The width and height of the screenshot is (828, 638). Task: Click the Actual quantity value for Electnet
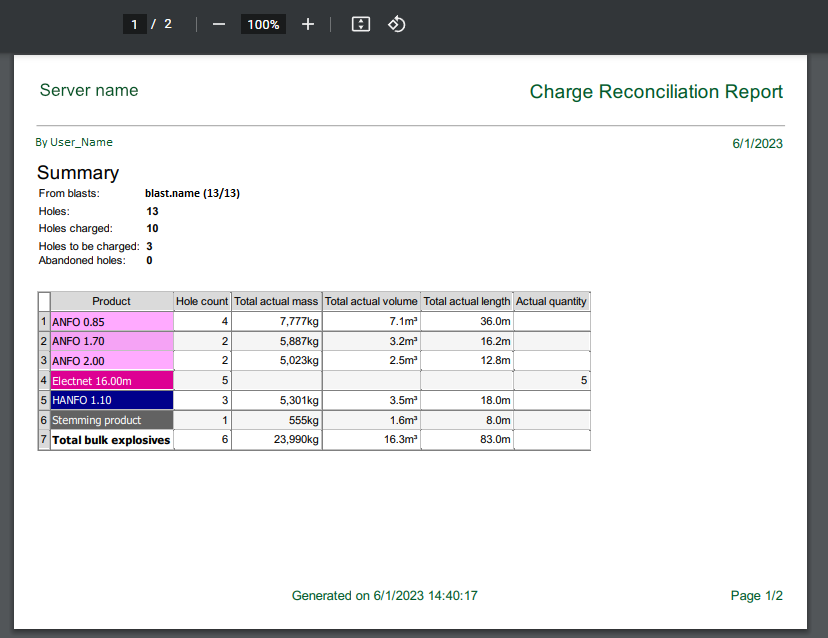point(584,380)
